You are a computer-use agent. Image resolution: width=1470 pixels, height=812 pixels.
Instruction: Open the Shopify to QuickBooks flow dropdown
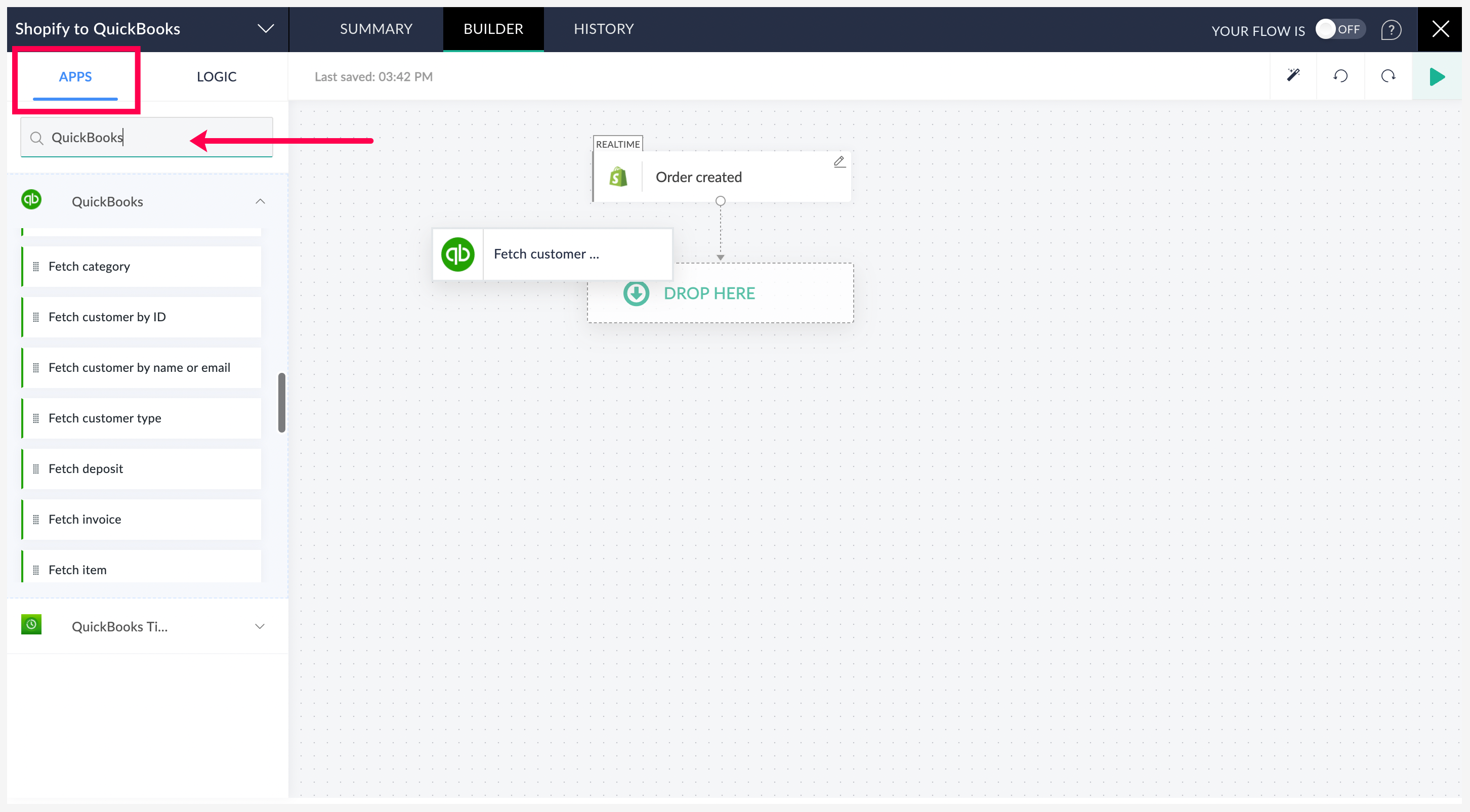pos(265,28)
